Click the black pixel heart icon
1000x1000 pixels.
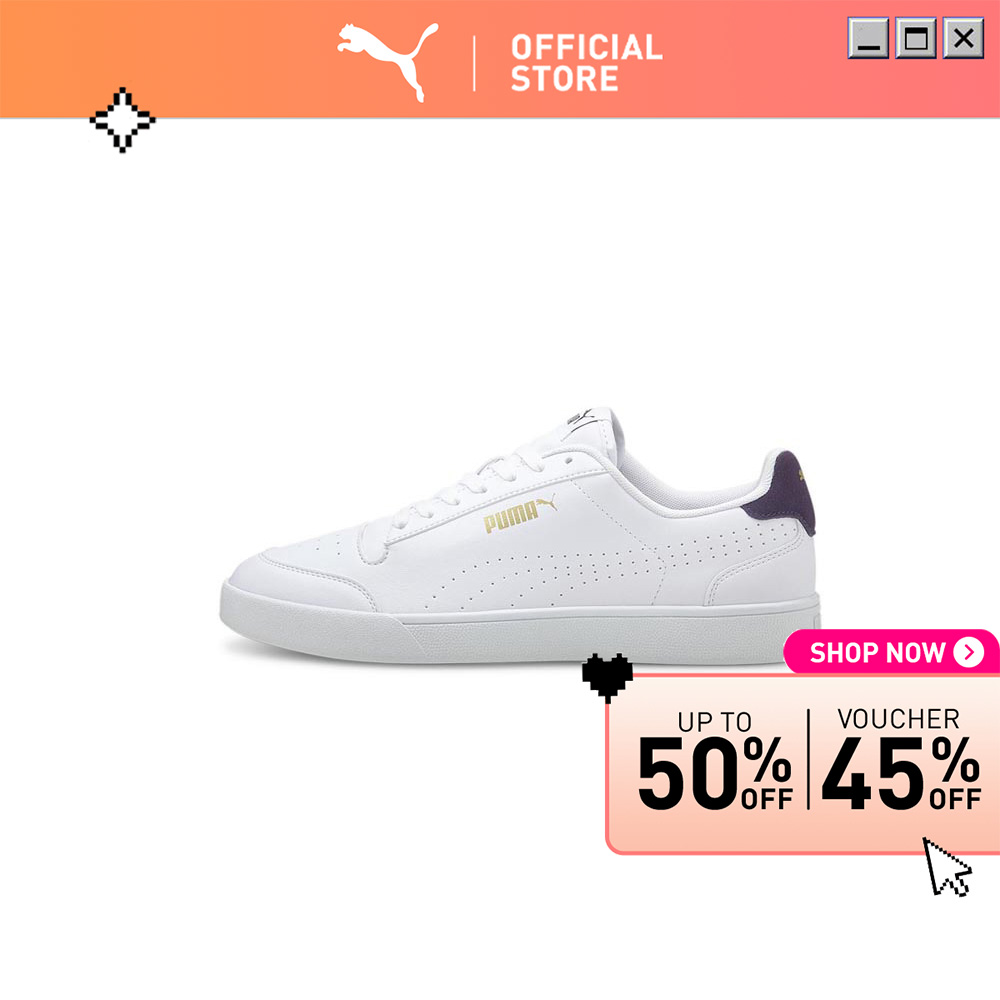click(x=607, y=677)
